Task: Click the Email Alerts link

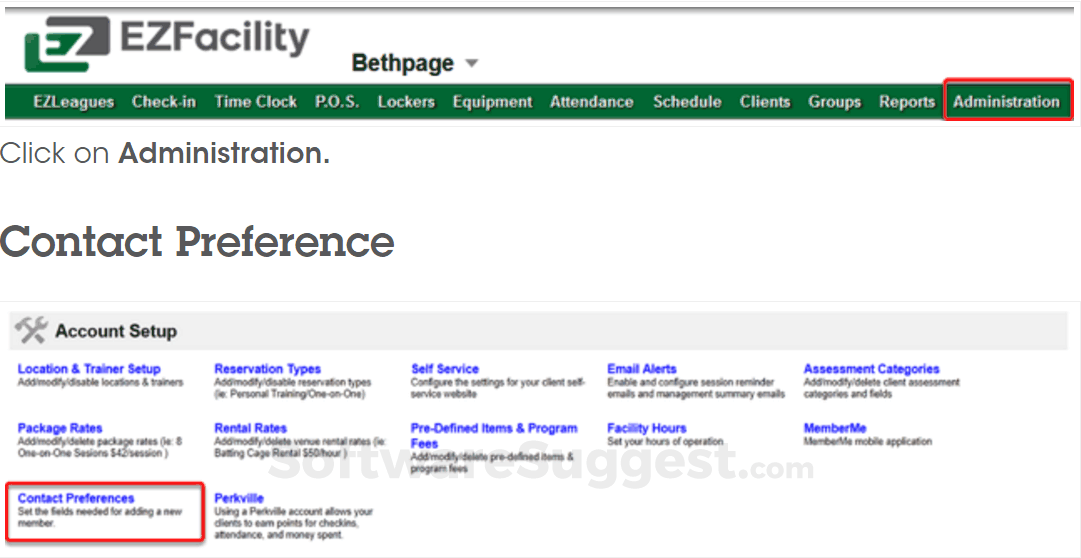Action: (x=642, y=369)
